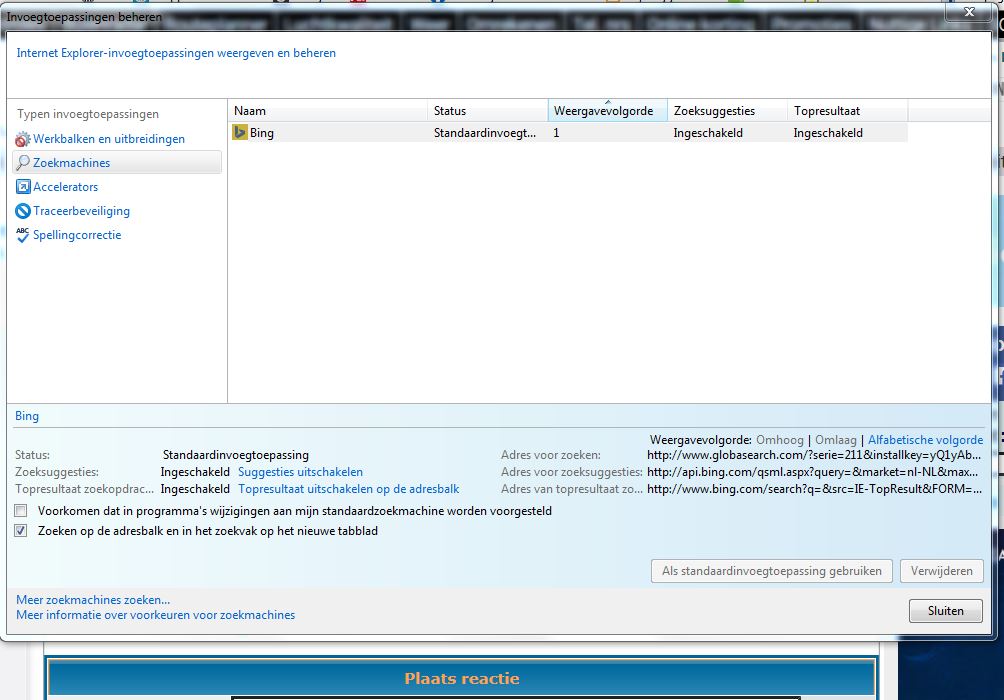
Task: Click the Spellingcorrectie ABC icon
Action: 23,235
